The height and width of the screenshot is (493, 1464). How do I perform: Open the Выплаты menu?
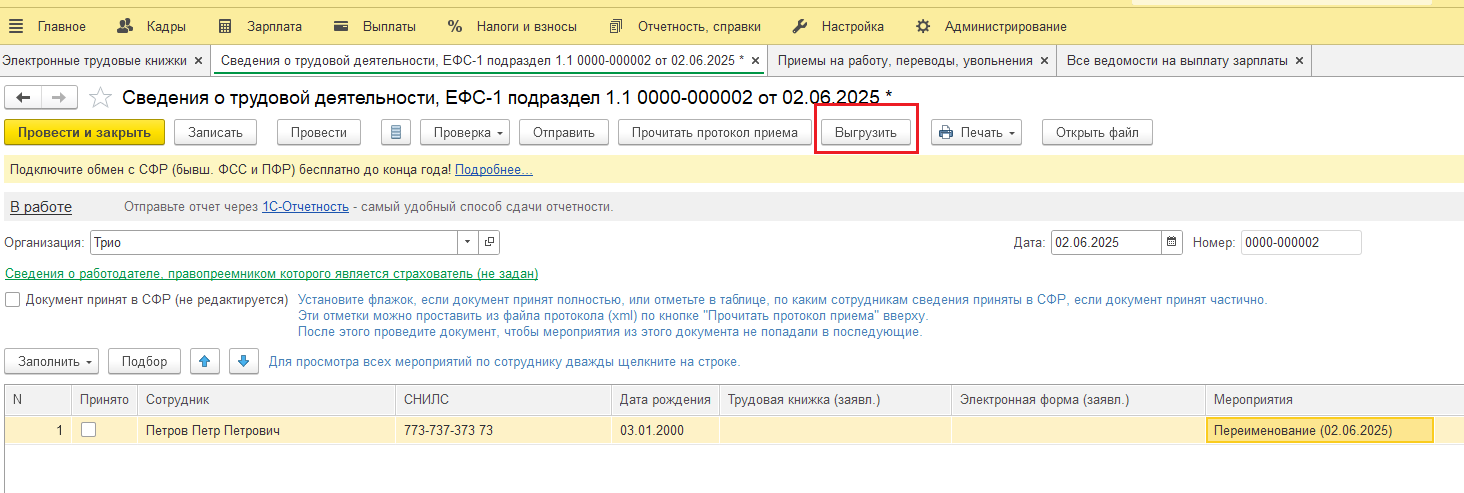375,27
